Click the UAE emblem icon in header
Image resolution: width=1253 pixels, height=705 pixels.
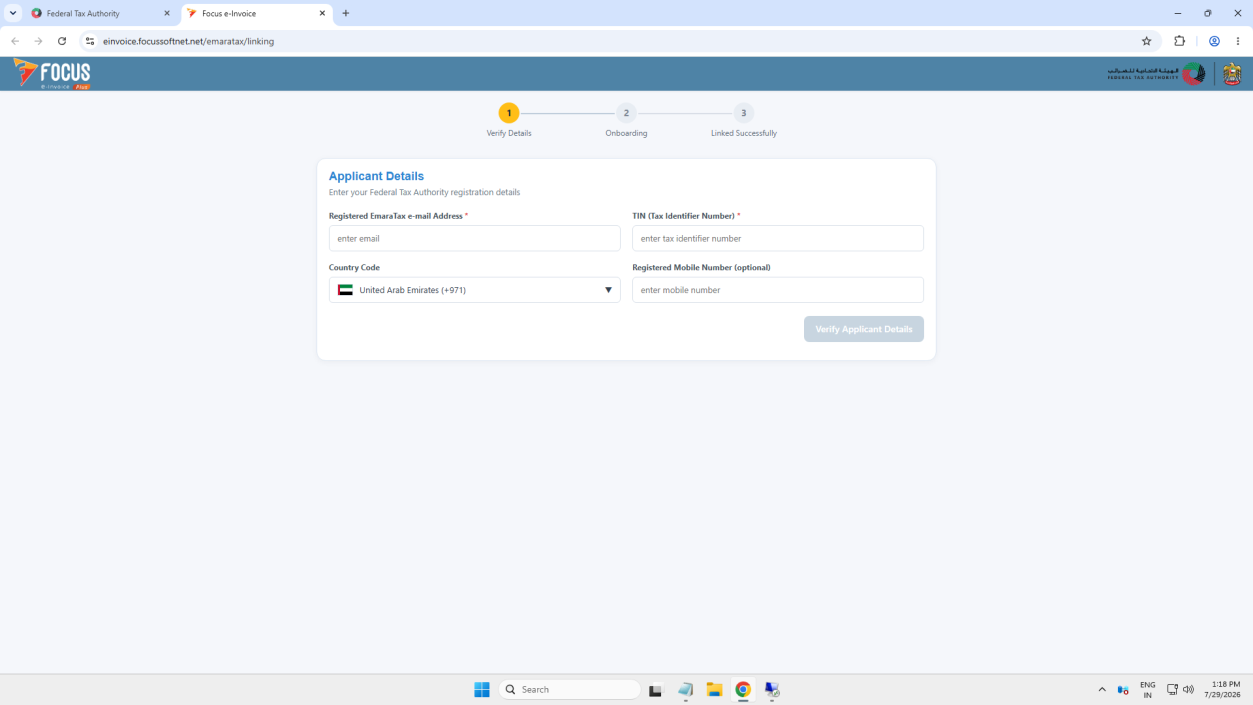1232,74
